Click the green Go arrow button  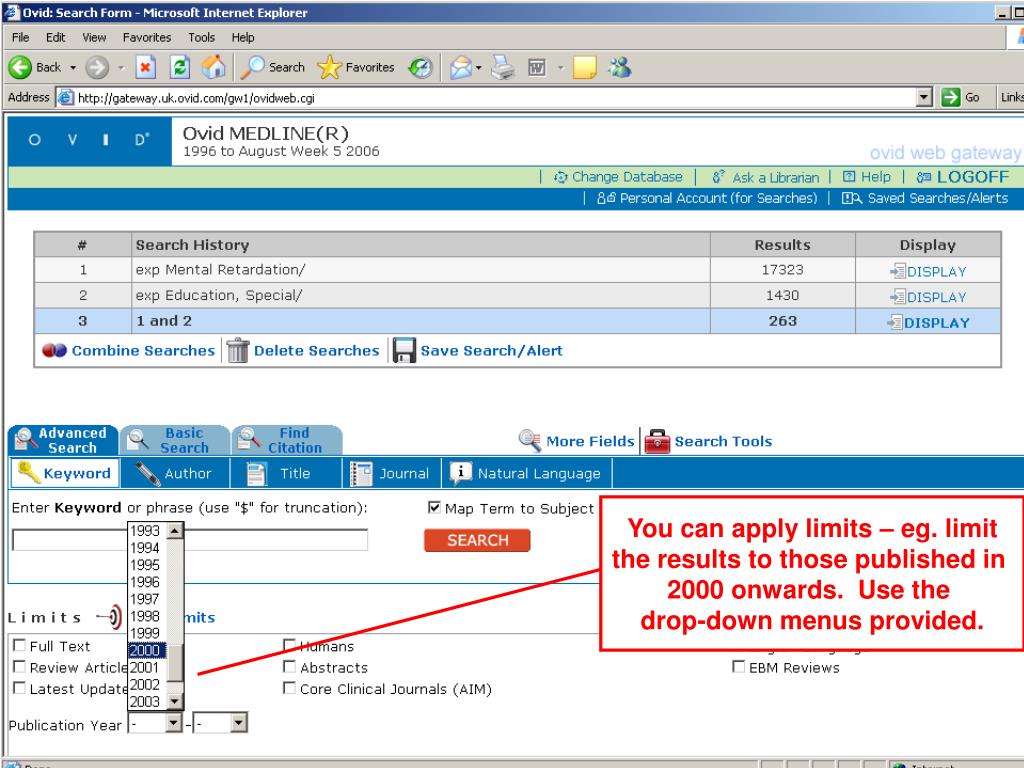click(x=951, y=97)
